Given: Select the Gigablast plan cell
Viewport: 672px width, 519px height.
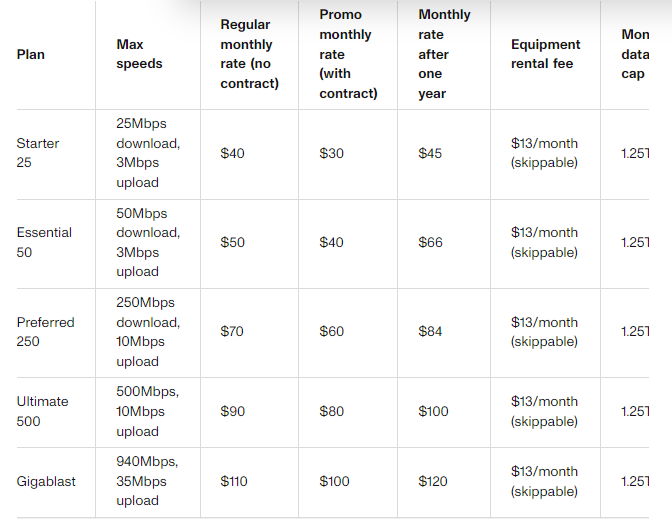Looking at the screenshot, I should pyautogui.click(x=46, y=481).
